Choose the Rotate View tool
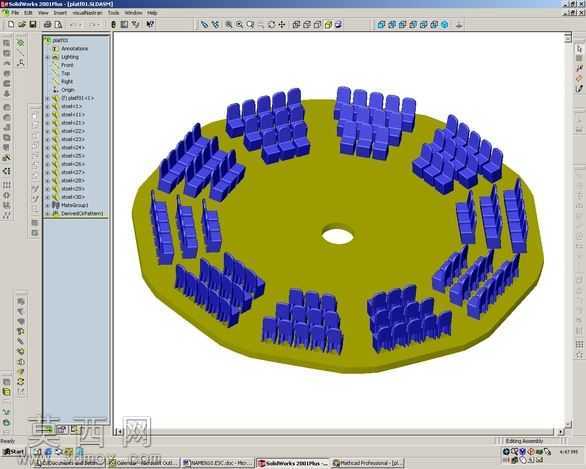586x469 pixels. click(272, 25)
